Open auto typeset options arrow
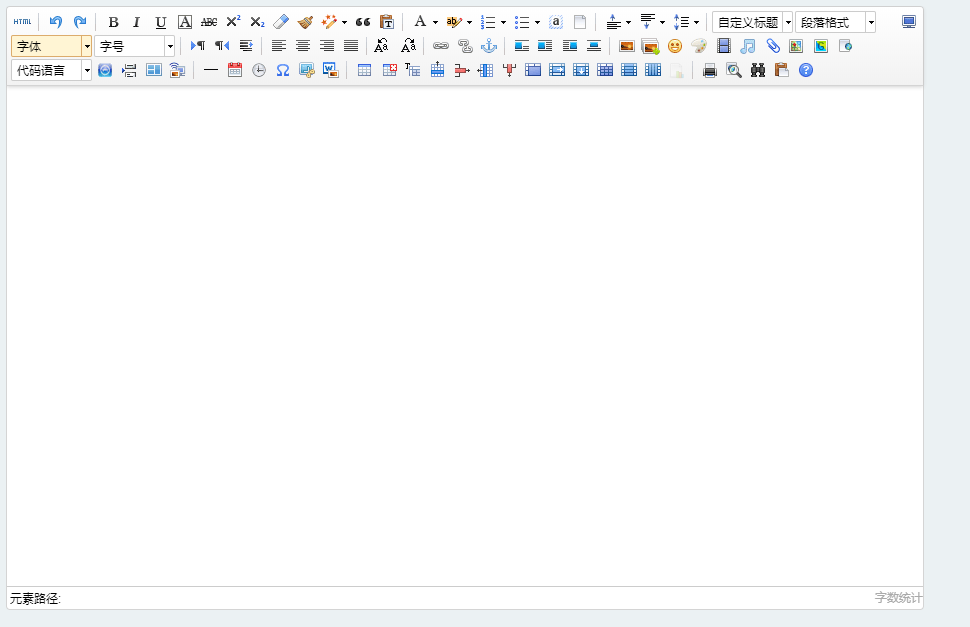 [345, 22]
